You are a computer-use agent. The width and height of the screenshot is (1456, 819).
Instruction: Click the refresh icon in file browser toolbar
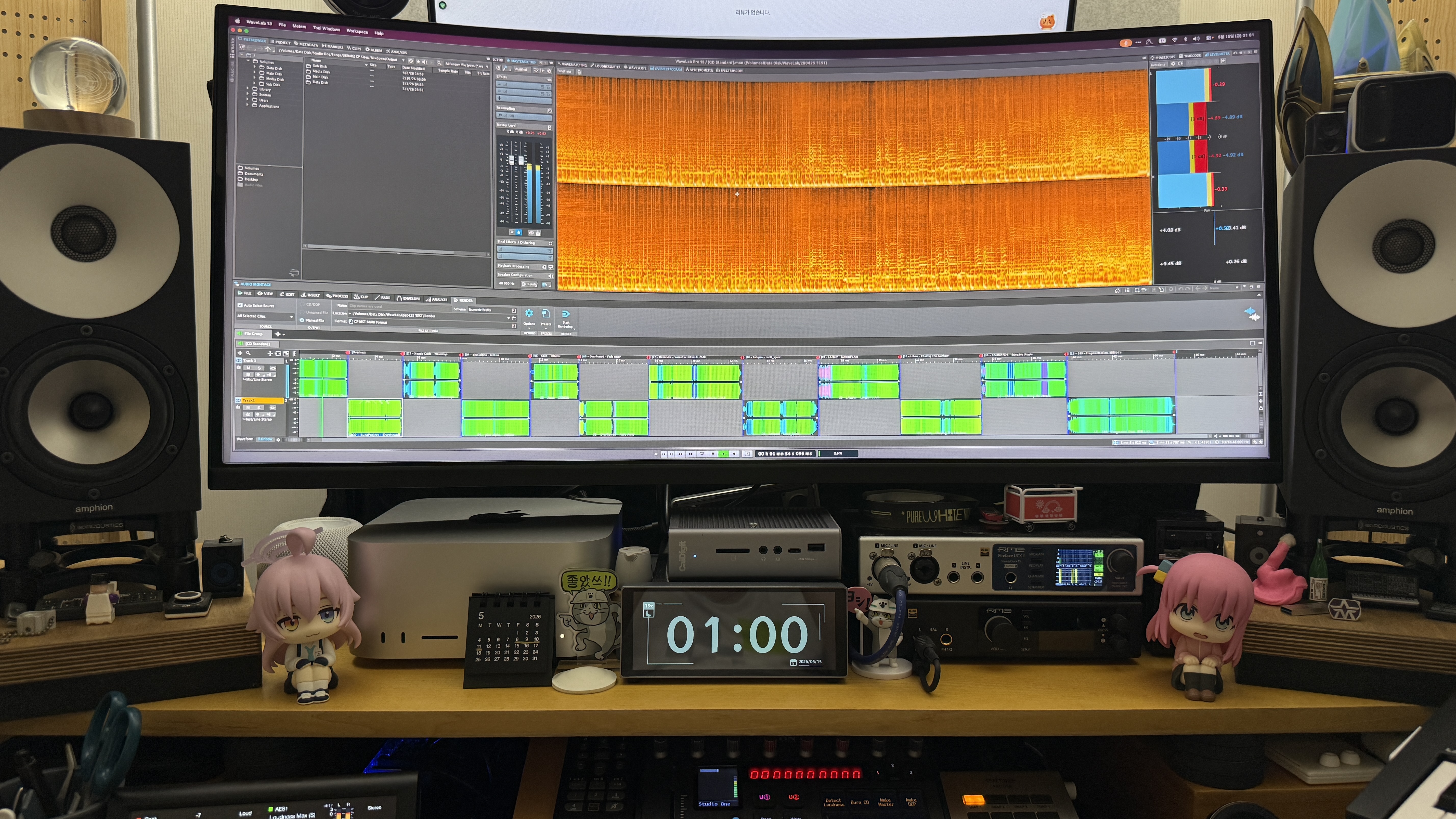point(411,60)
